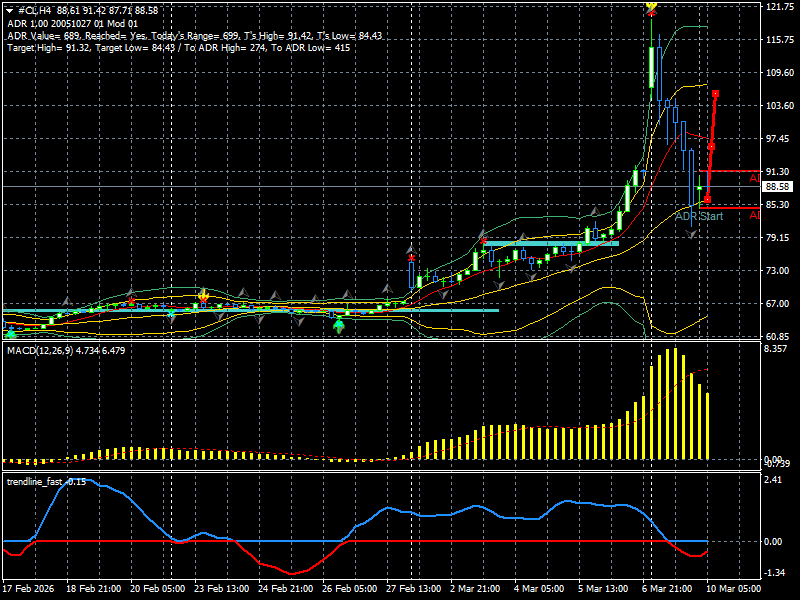Click the "27 Feb 13:00" time label

(x=414, y=588)
